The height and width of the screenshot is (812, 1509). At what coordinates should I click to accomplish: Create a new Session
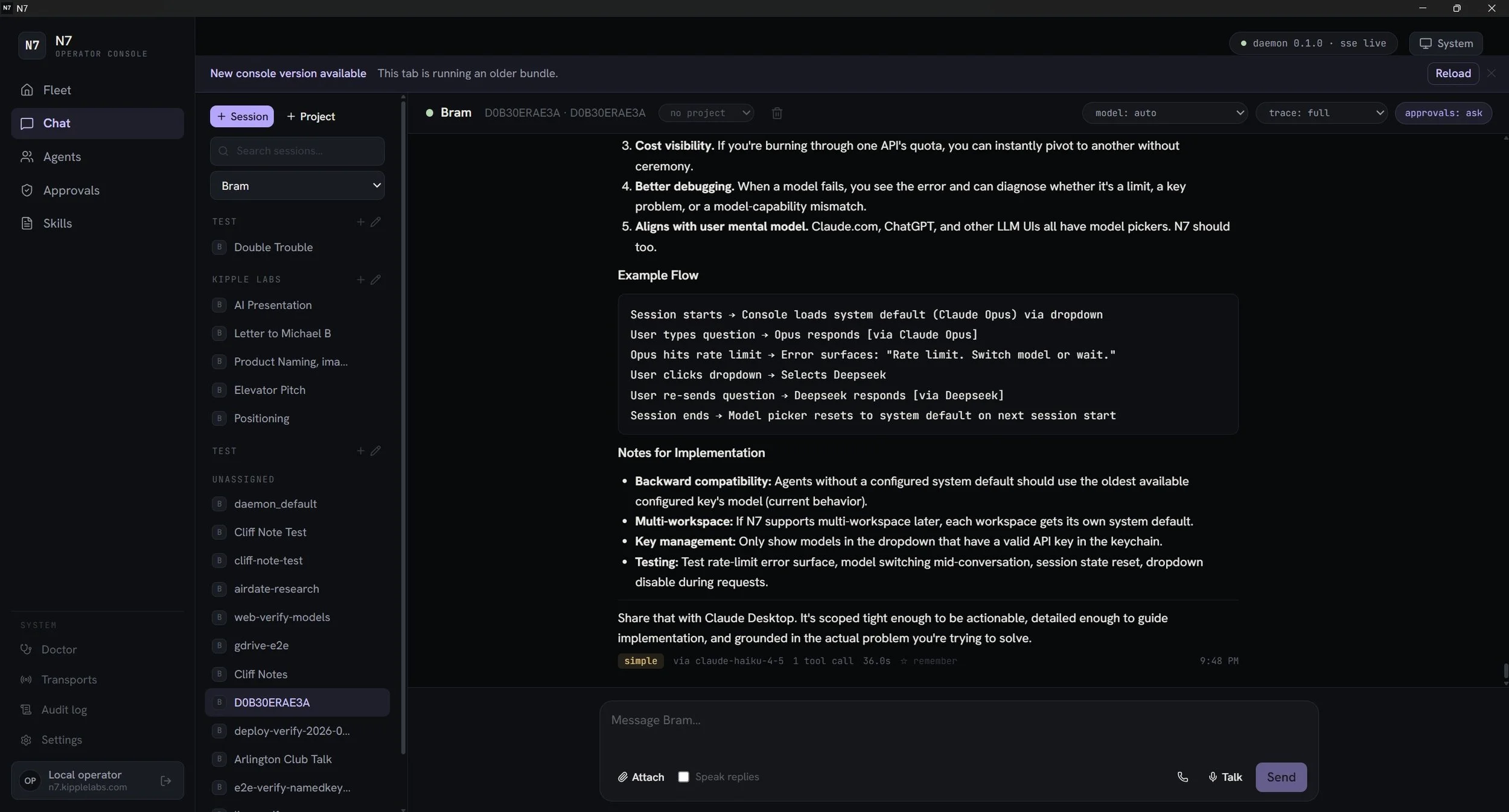242,116
